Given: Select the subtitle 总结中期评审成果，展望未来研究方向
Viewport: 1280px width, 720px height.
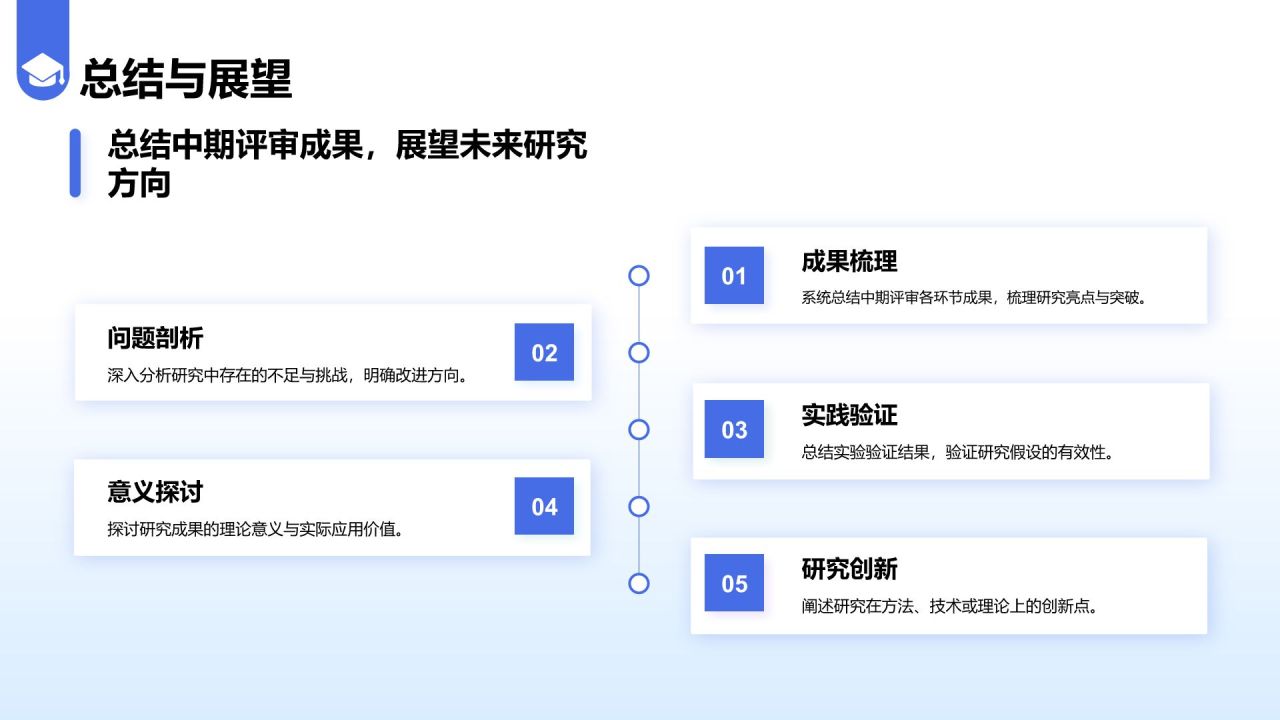Looking at the screenshot, I should click(x=347, y=163).
